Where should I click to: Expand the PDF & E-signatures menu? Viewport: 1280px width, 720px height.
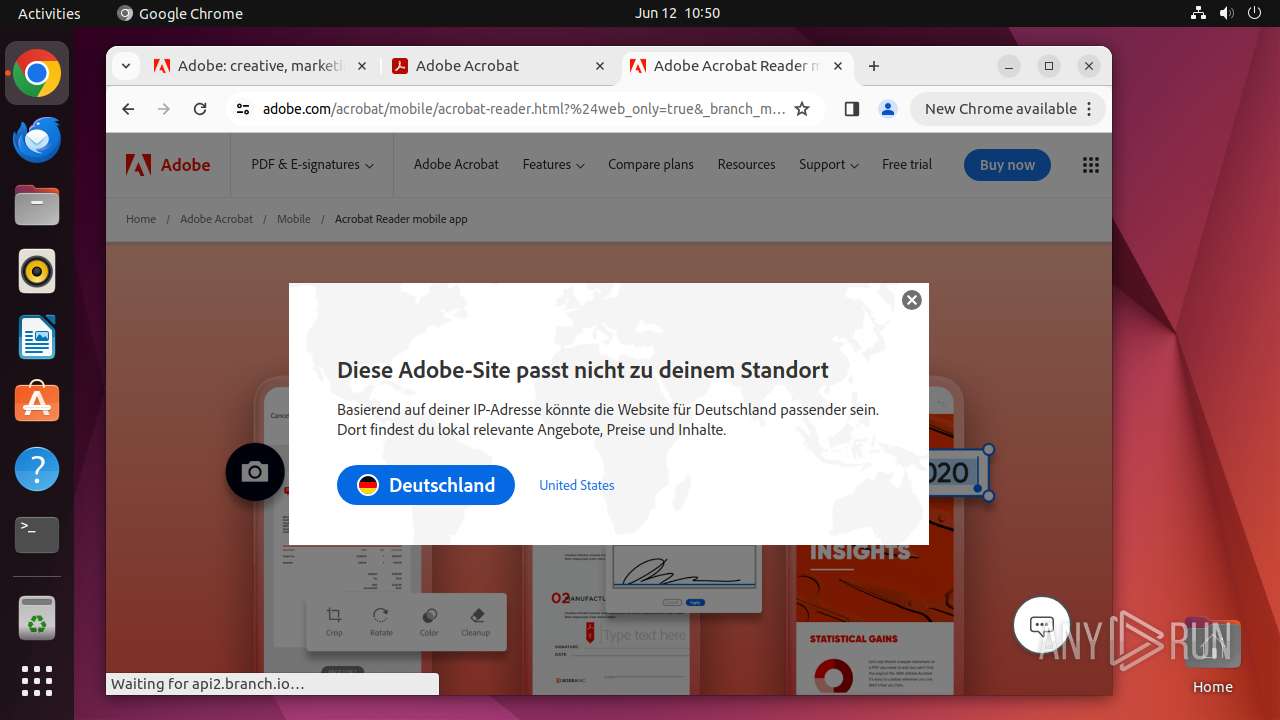click(312, 165)
